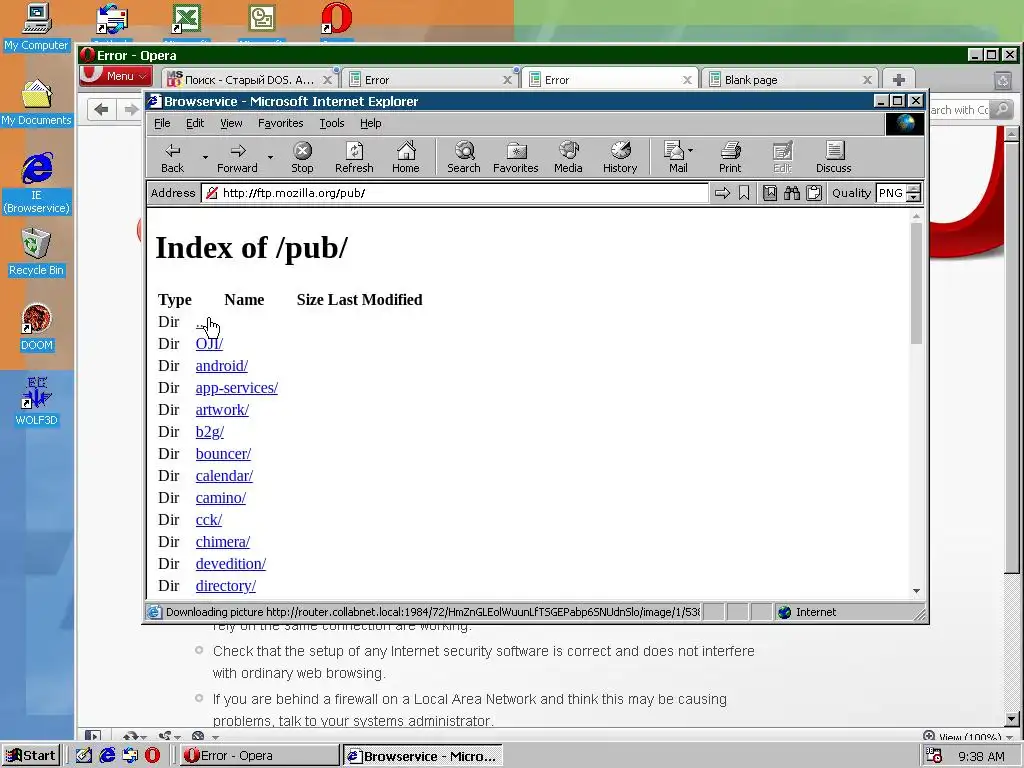
Task: Open the b2g/ directory link
Action: click(210, 432)
